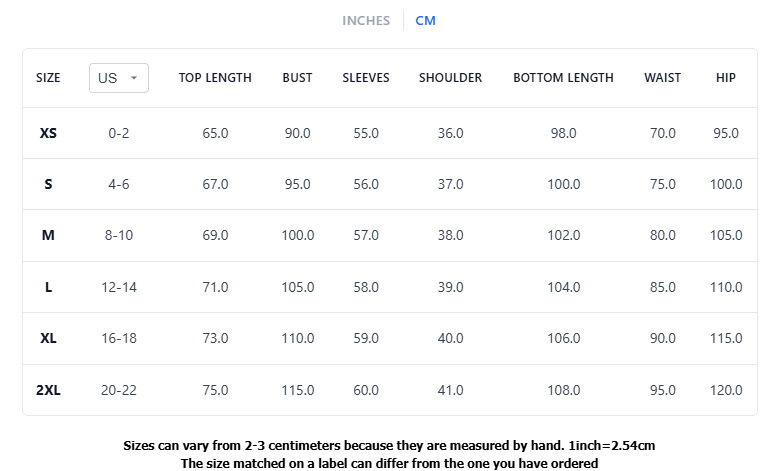Switch units to INCHES tab

[366, 20]
